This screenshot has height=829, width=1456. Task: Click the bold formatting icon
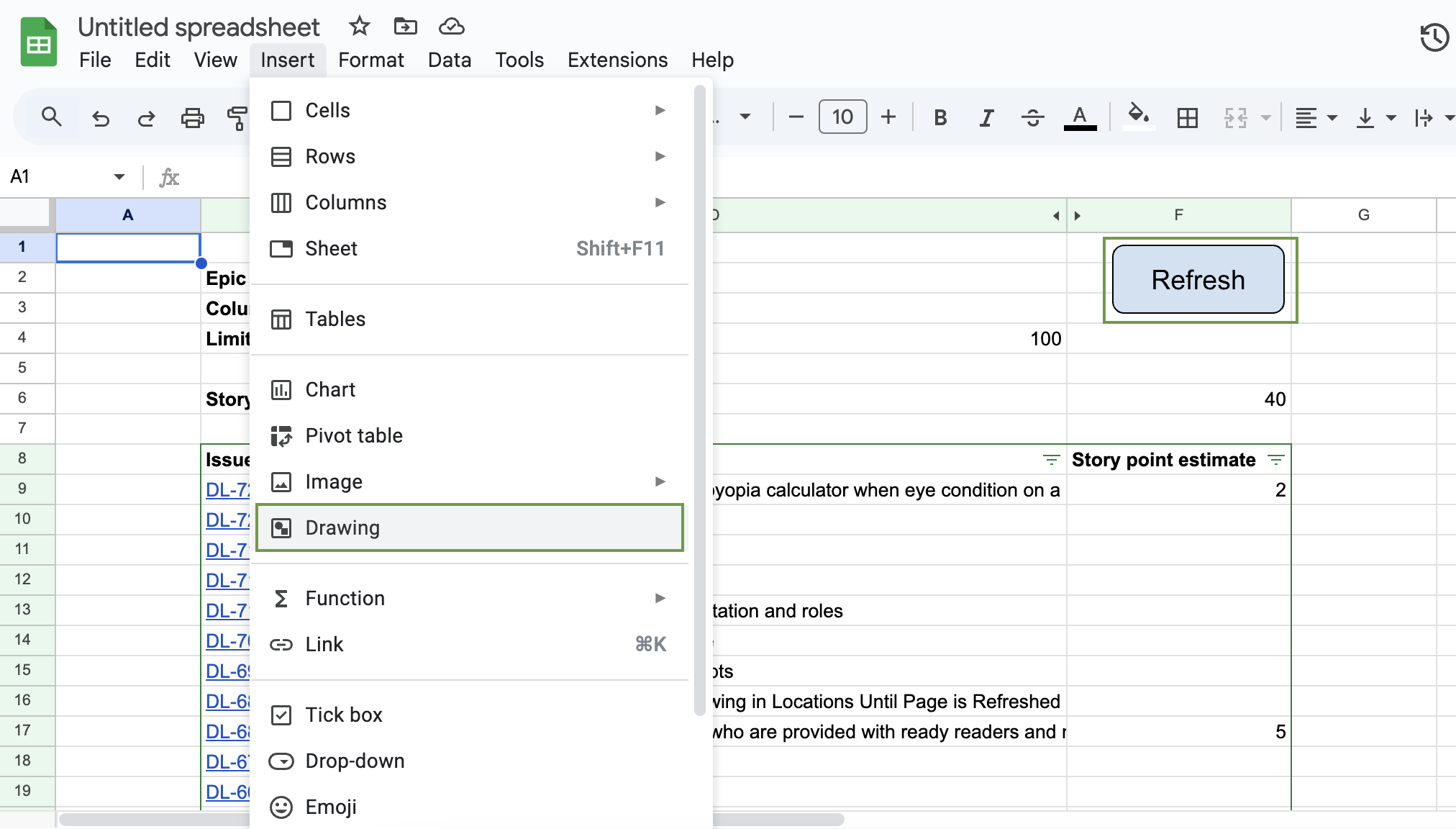pyautogui.click(x=940, y=118)
